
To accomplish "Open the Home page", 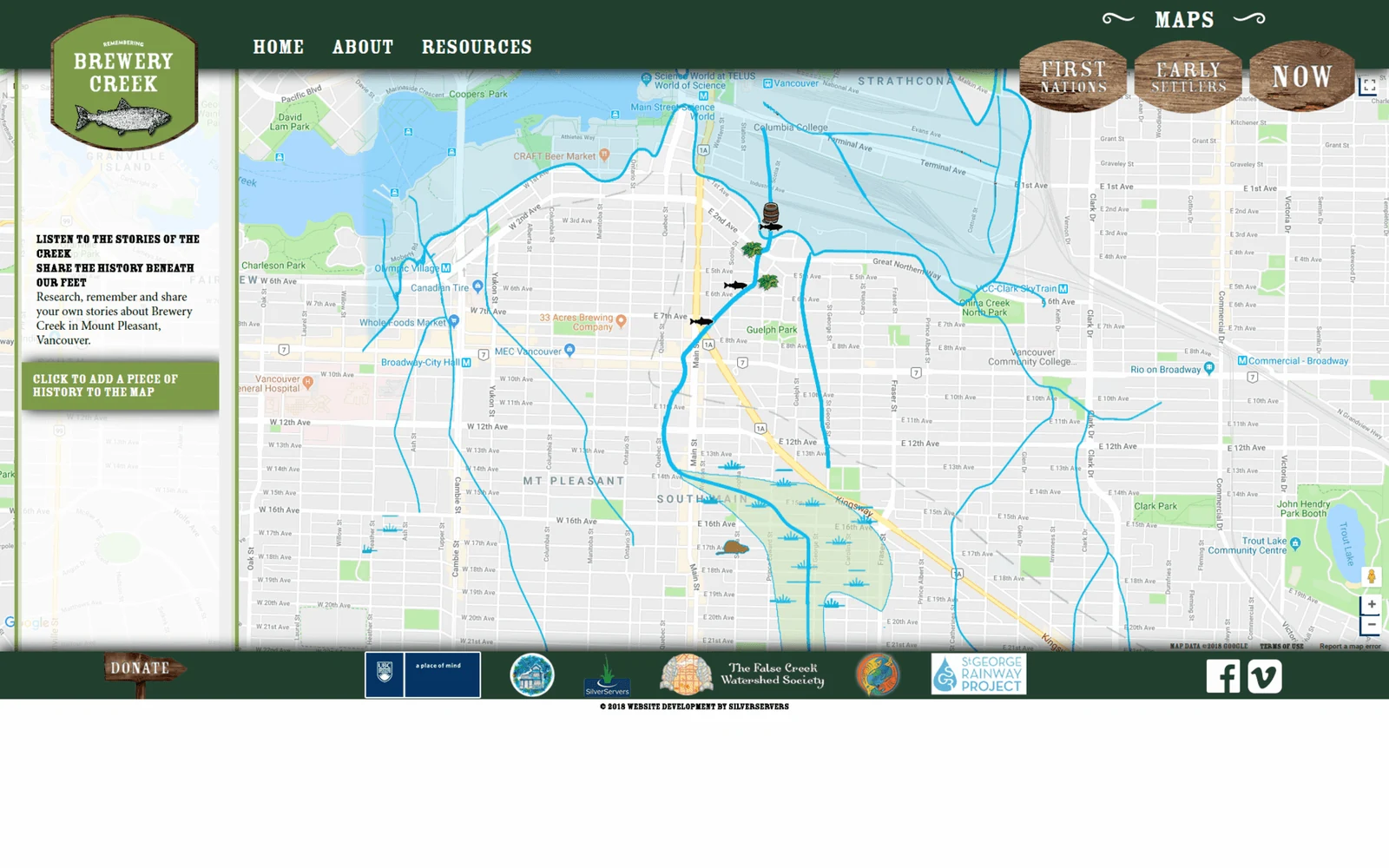I will tap(279, 47).
